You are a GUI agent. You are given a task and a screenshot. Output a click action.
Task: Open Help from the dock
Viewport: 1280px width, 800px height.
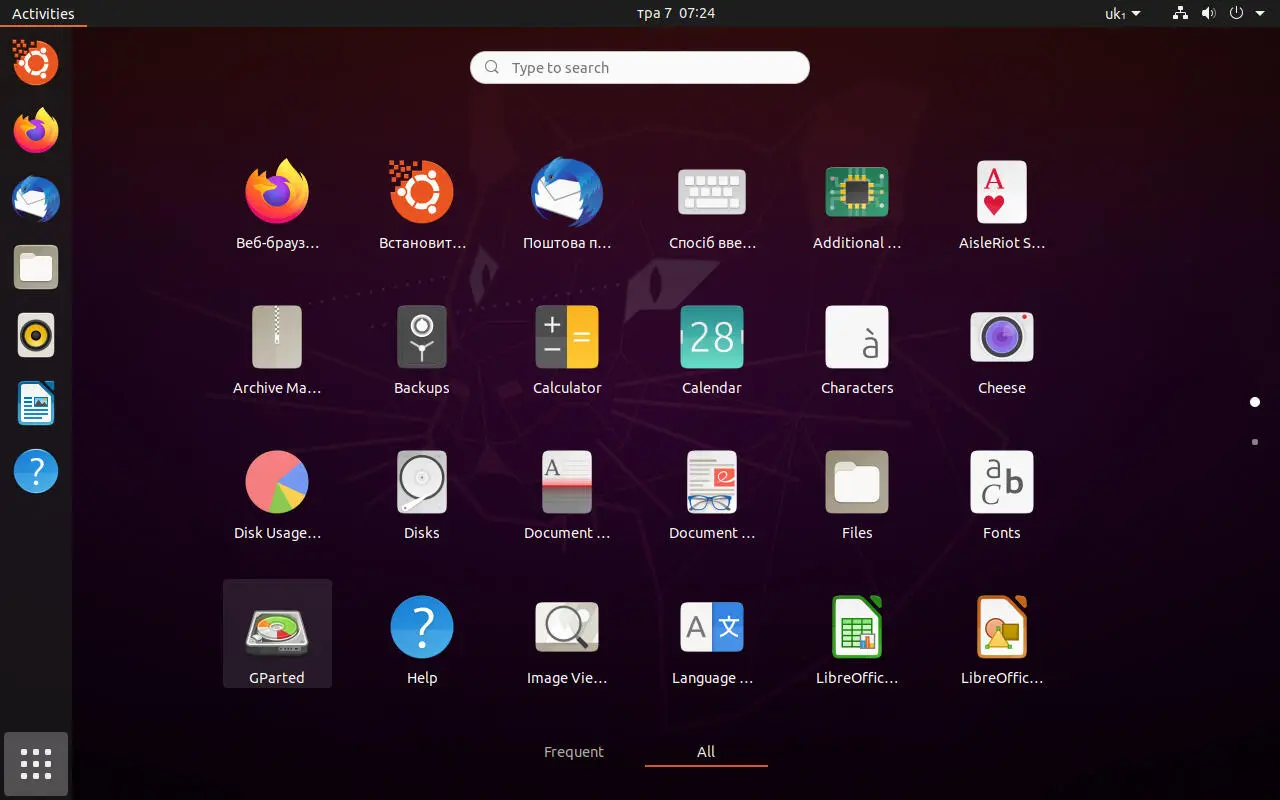36,471
